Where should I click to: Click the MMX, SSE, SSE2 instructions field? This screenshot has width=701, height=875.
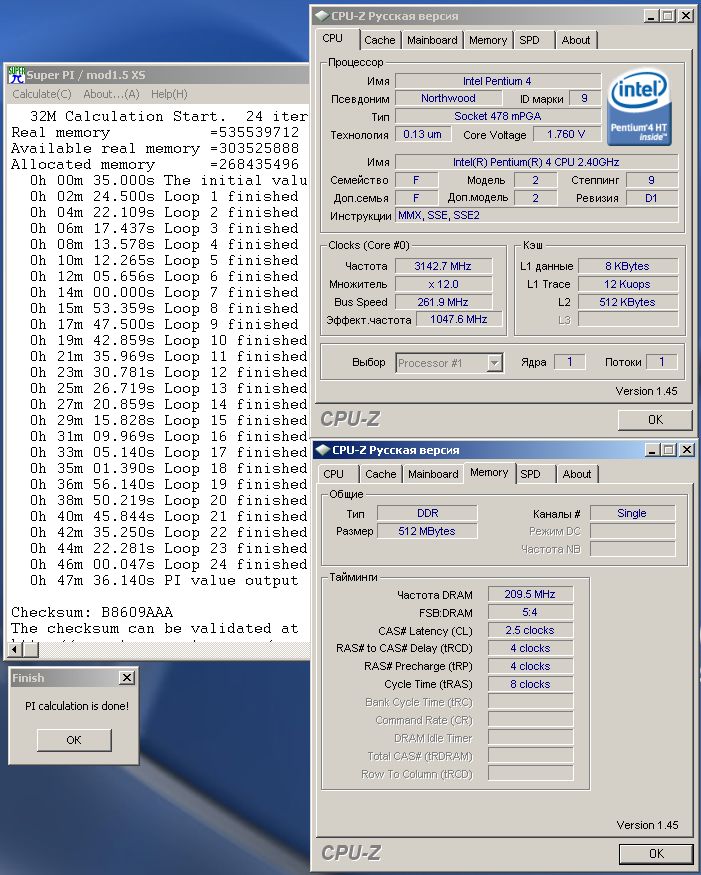536,215
